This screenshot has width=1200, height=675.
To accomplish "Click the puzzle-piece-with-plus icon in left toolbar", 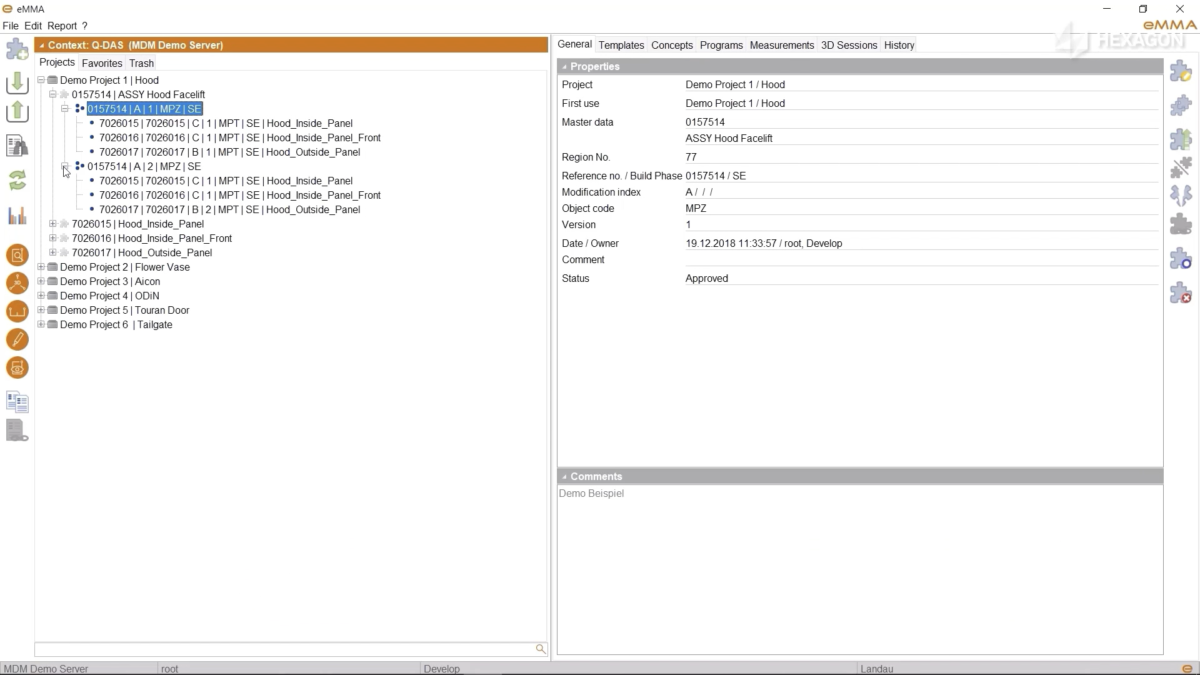I will [x=17, y=49].
